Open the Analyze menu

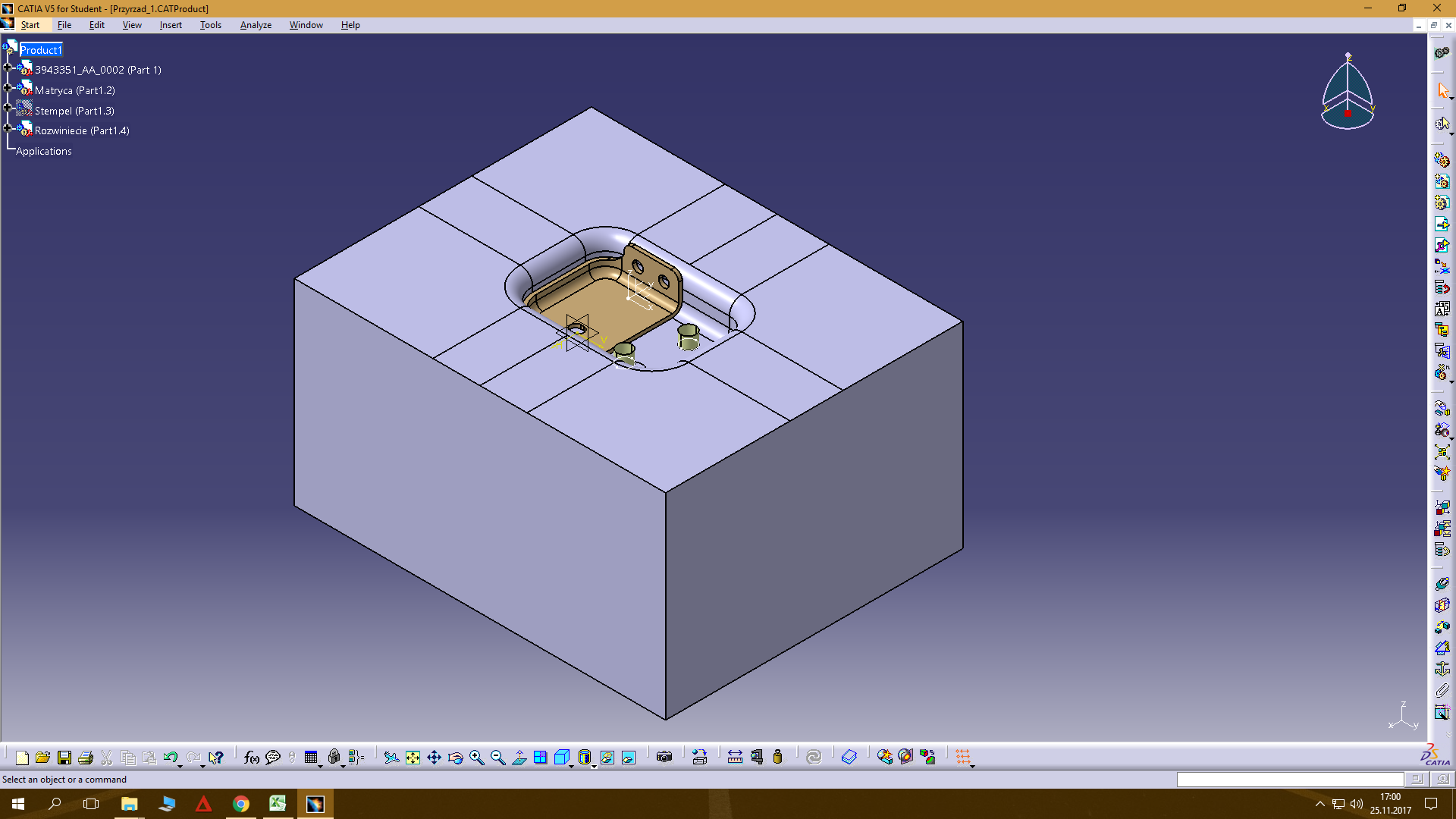coord(256,25)
